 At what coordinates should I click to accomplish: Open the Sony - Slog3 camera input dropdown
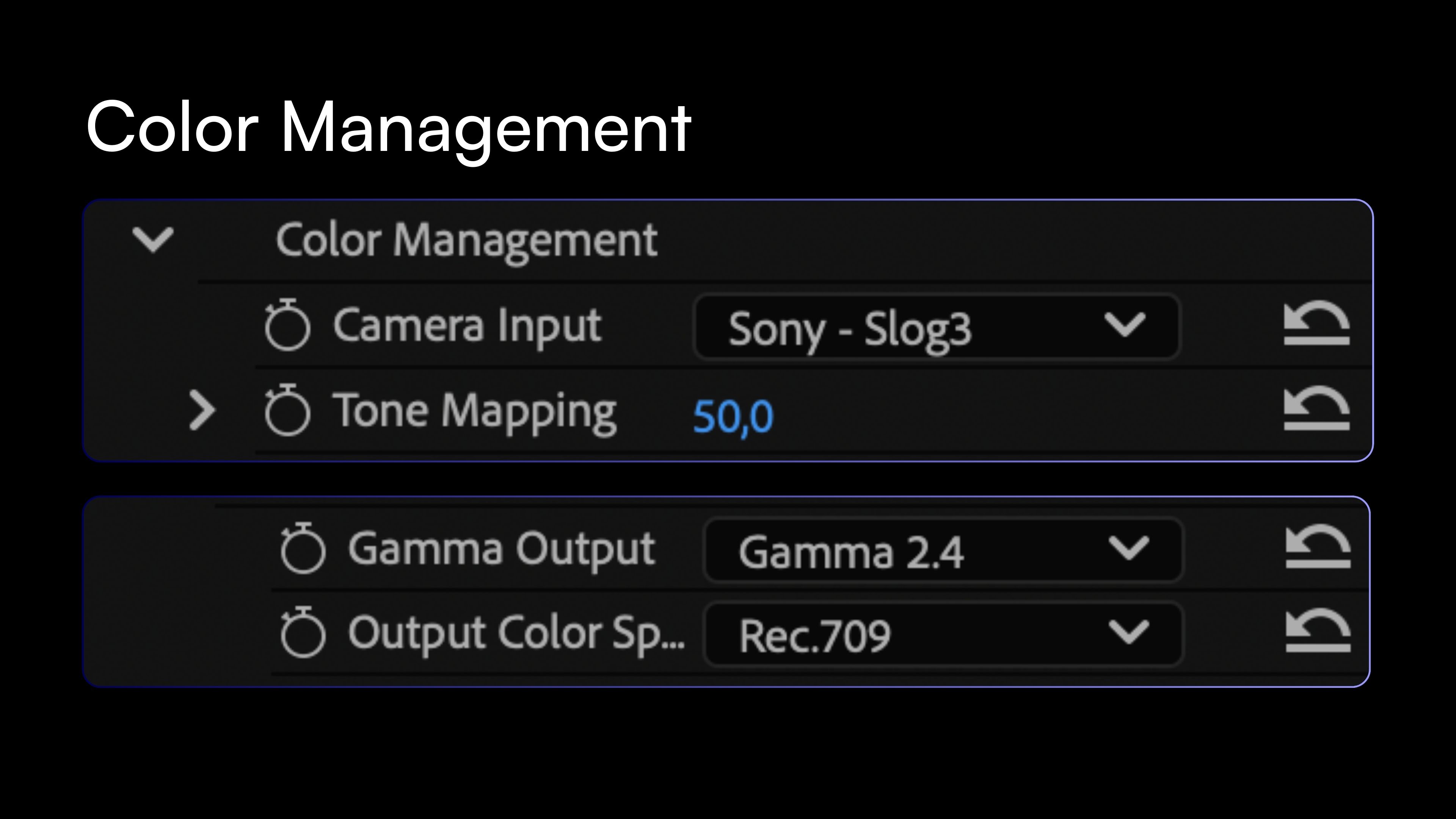click(937, 327)
